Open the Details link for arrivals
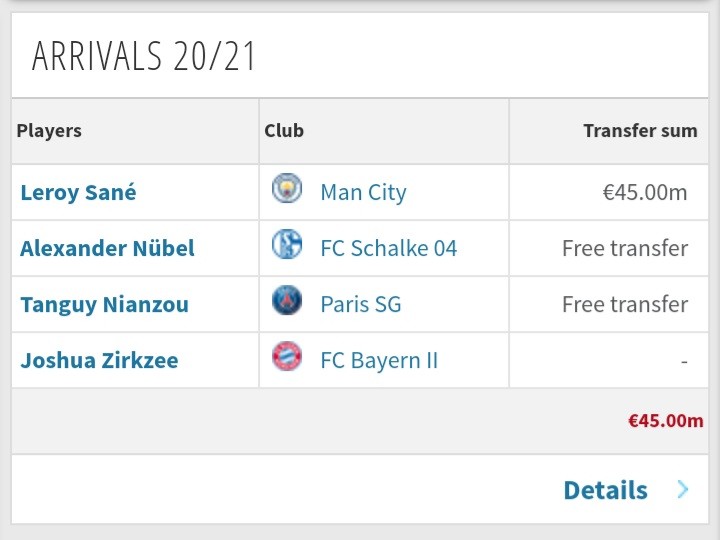 click(605, 490)
